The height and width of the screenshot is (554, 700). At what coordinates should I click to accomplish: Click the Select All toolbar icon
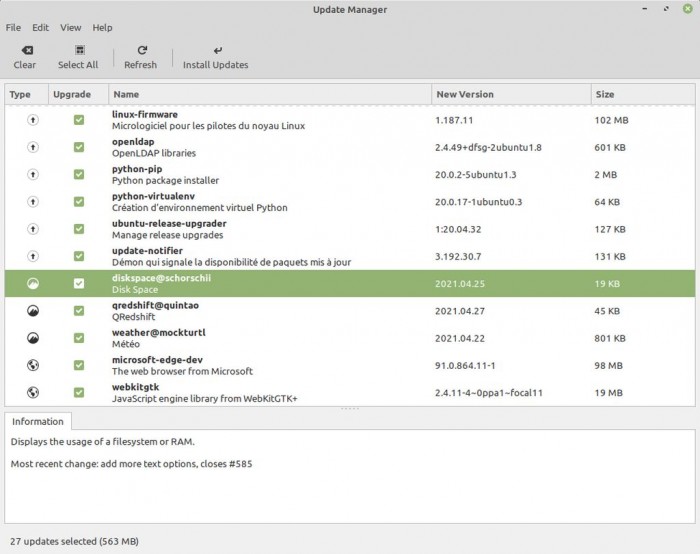pos(78,50)
